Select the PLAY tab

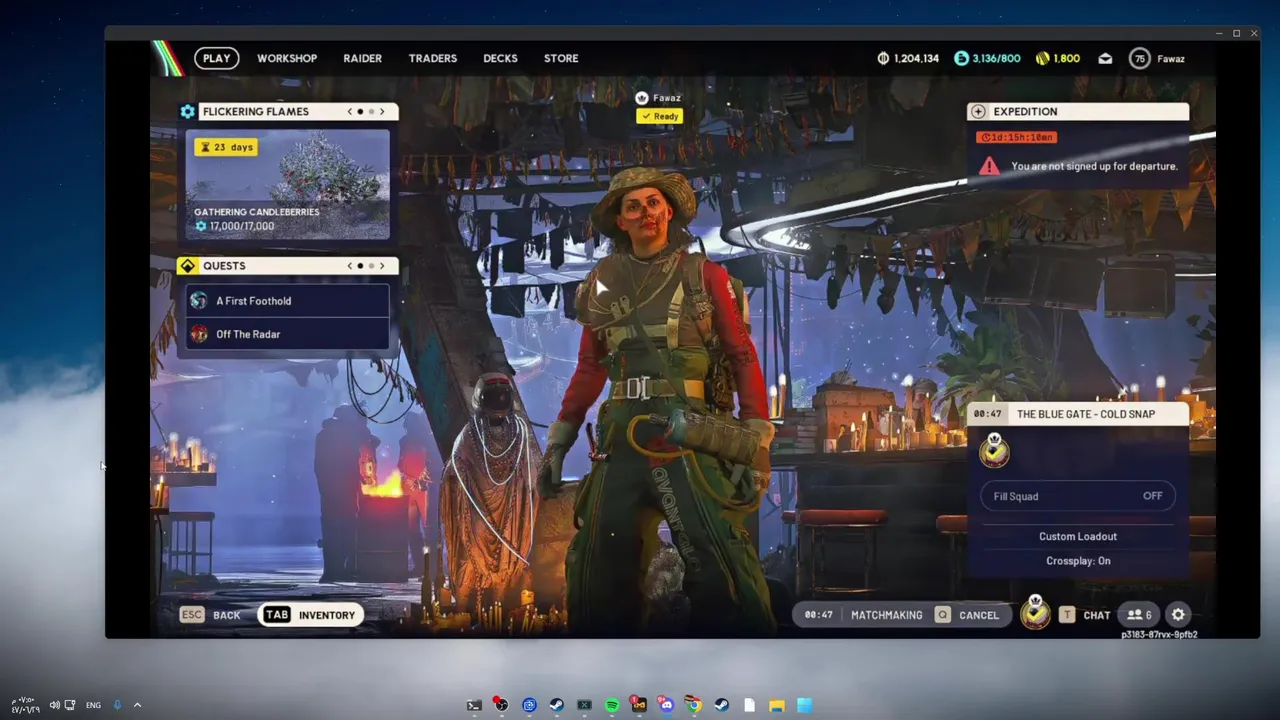point(216,58)
